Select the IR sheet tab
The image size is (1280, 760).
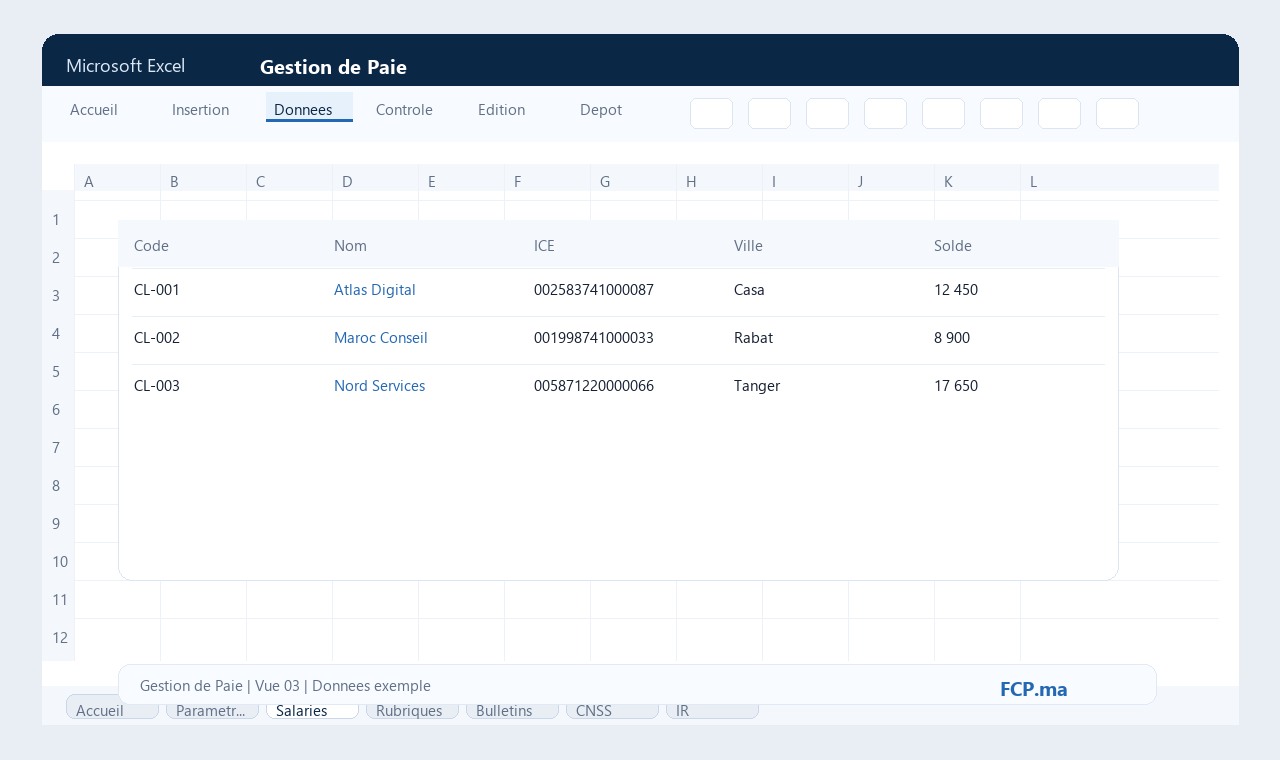(x=712, y=710)
